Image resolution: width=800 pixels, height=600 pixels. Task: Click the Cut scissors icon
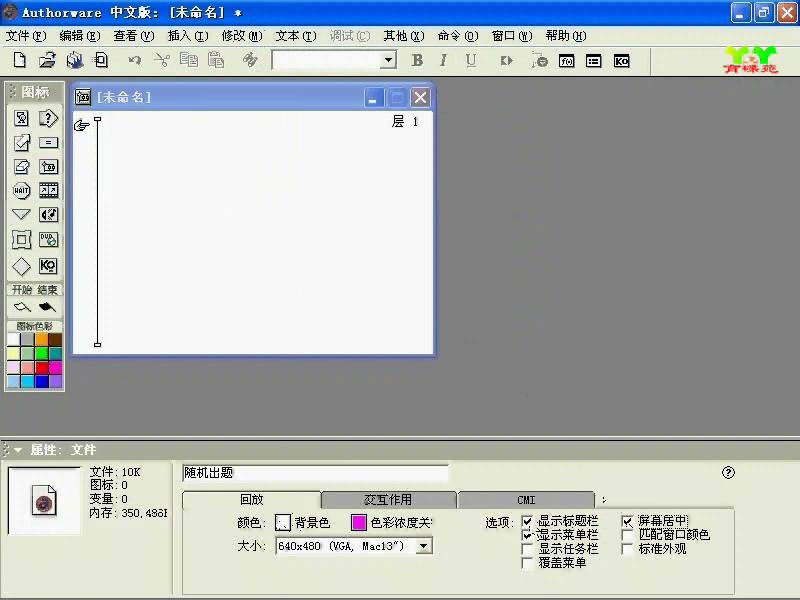pos(162,60)
